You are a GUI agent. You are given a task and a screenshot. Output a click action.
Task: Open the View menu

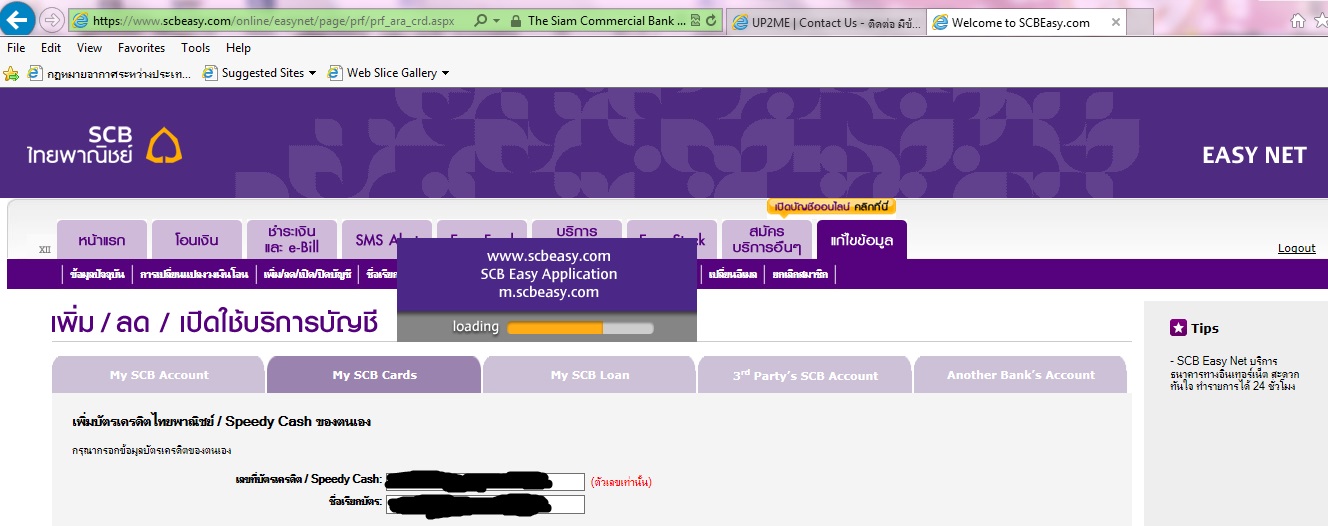tap(89, 47)
